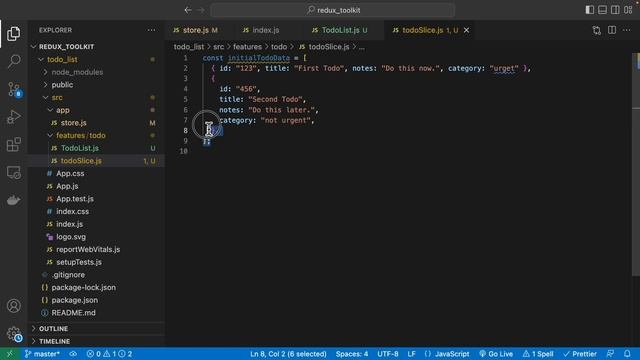Click the redux_toolkit command center search
The height and width of the screenshot is (360, 640).
point(333,10)
